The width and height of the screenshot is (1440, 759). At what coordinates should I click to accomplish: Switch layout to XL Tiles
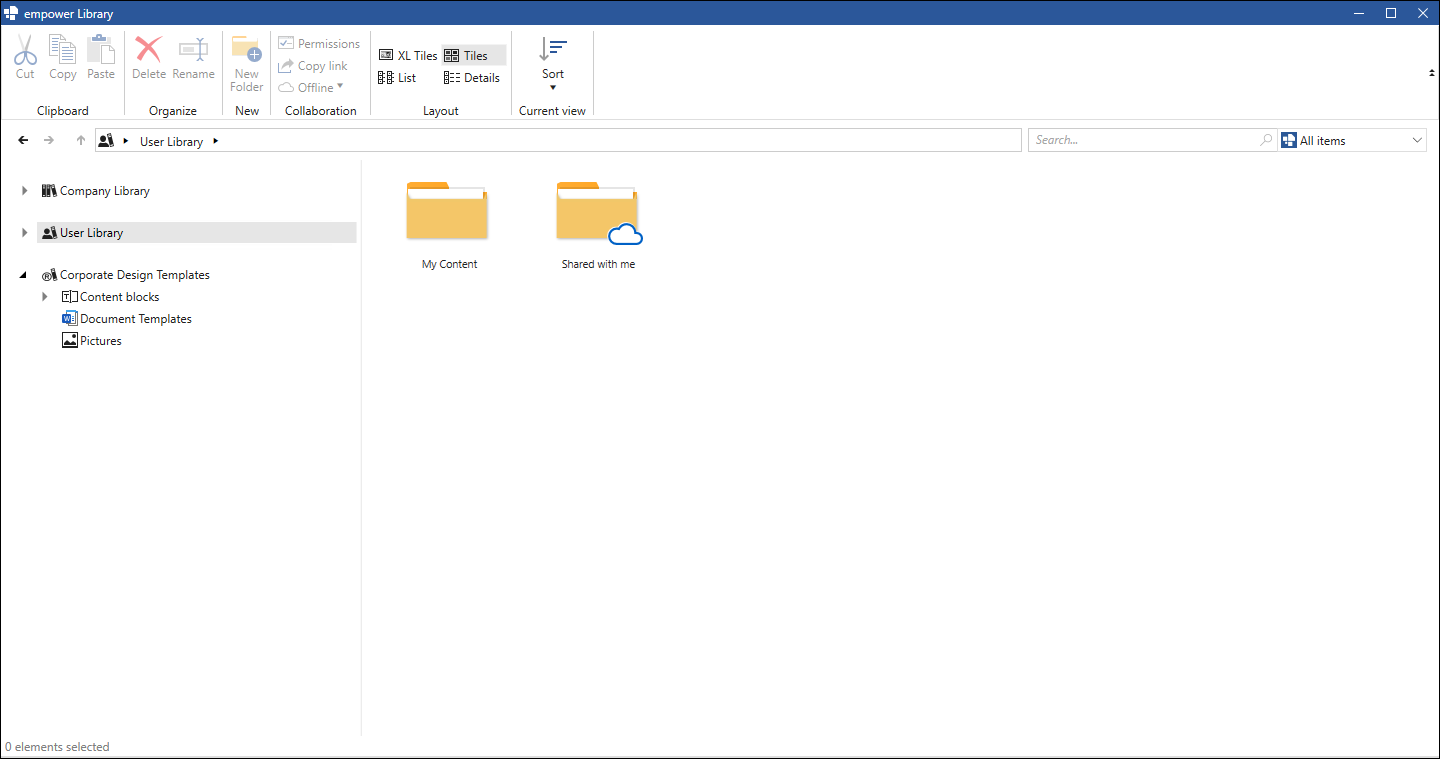[408, 56]
